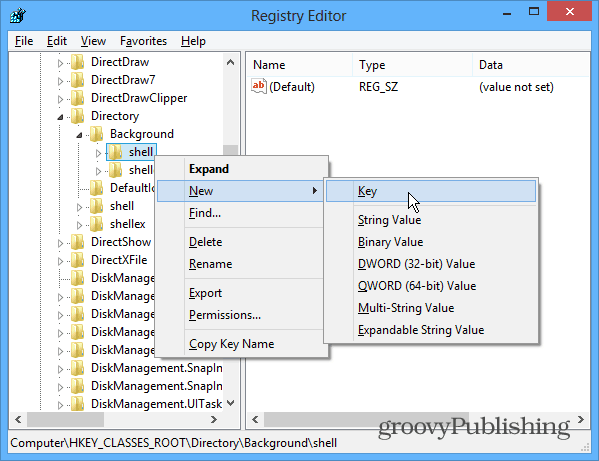
Task: Open the File menu
Action: [24, 41]
